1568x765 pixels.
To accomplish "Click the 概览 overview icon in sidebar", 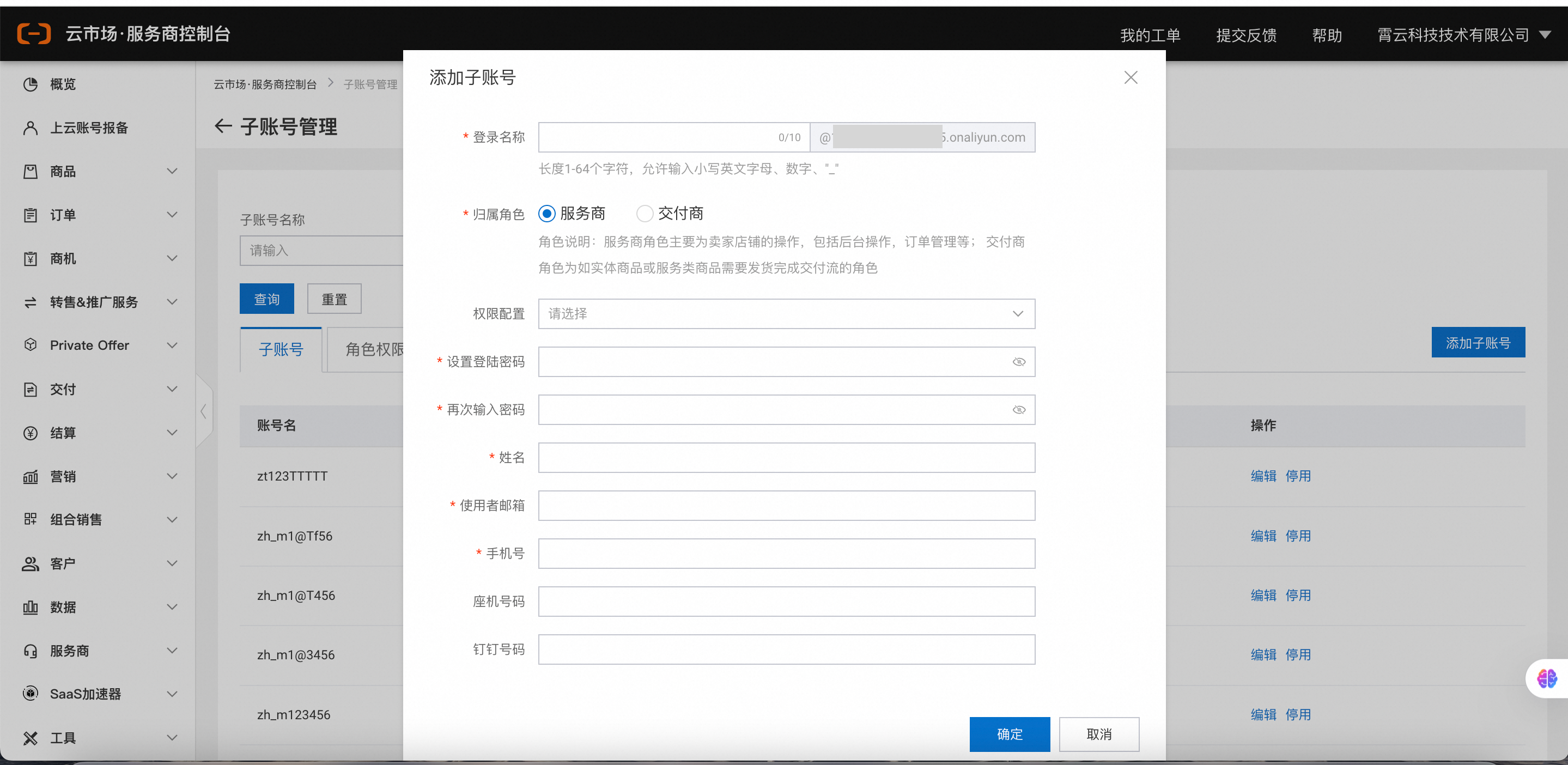I will 30,84.
